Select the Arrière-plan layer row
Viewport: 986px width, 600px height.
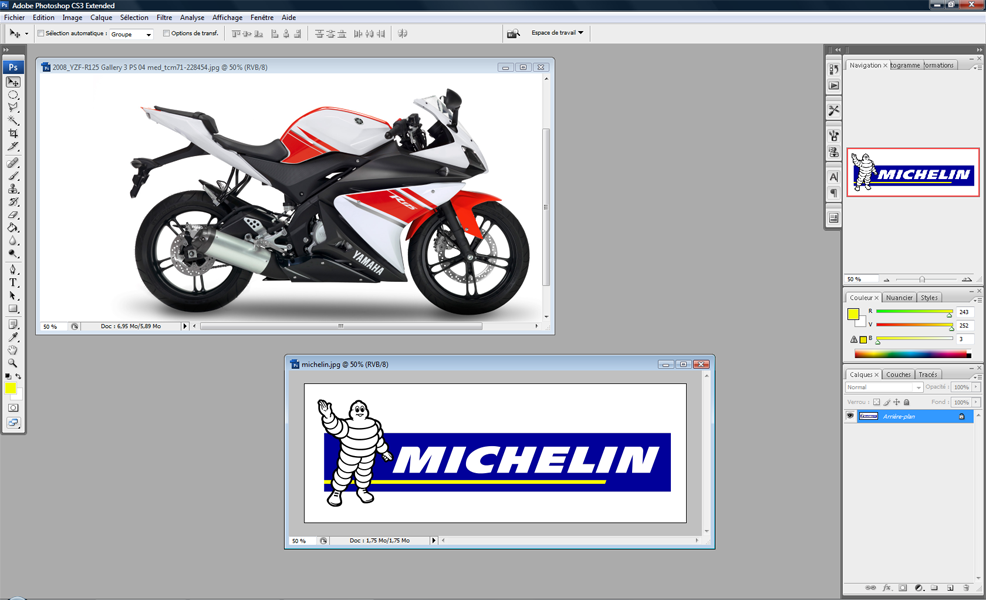coord(909,416)
